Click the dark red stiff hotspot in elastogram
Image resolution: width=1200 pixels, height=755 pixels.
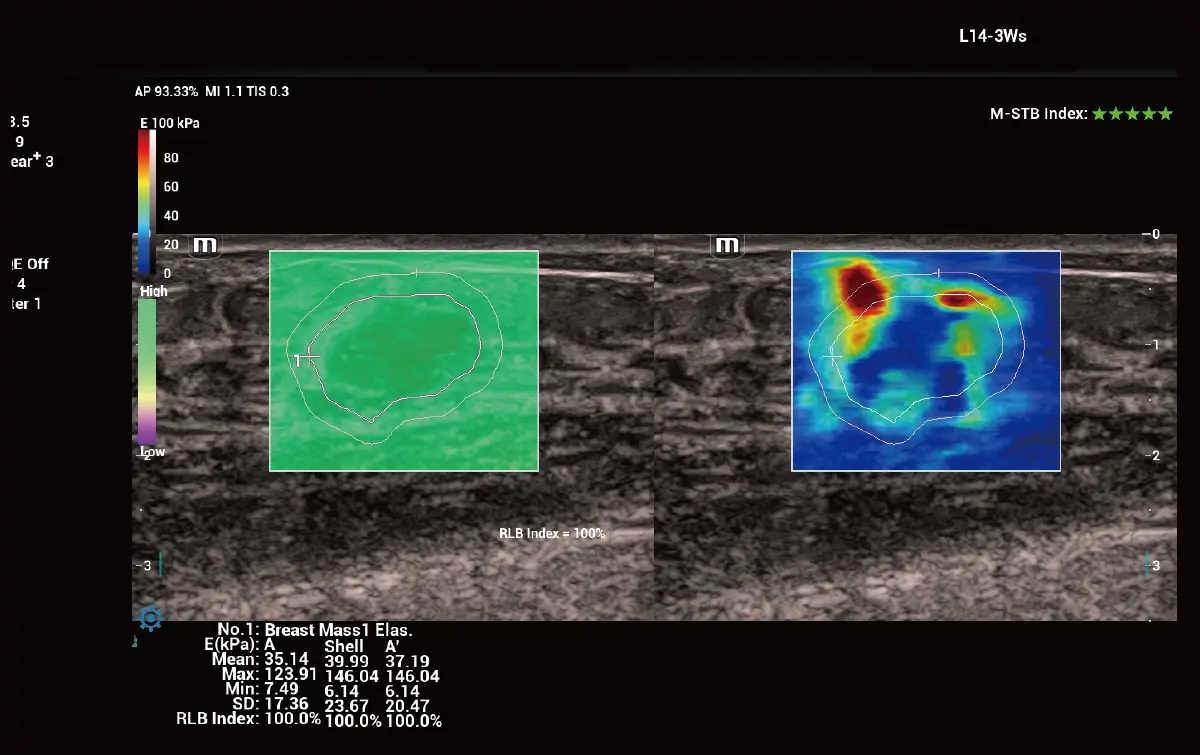pyautogui.click(x=860, y=287)
